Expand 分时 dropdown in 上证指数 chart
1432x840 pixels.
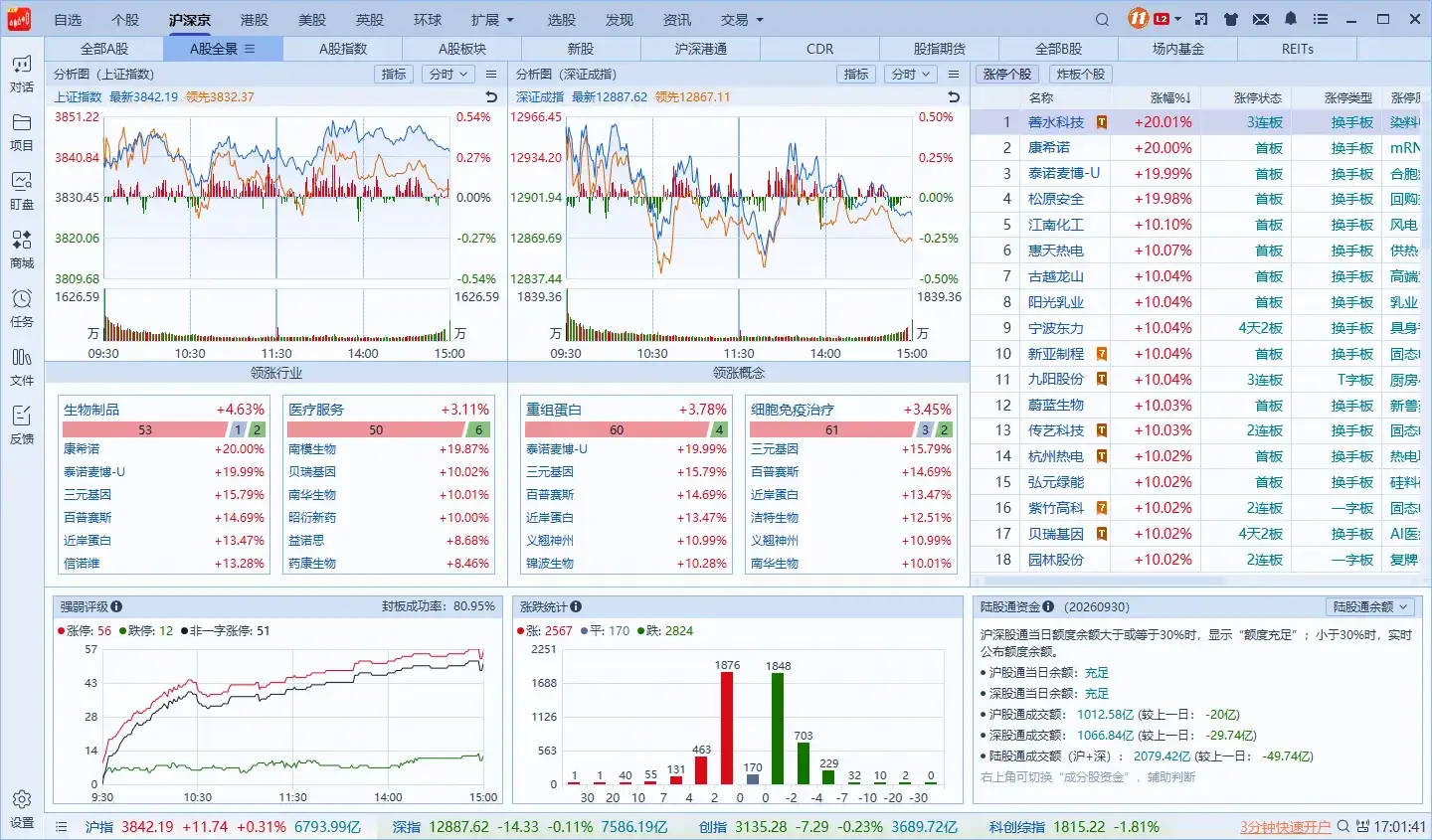tap(448, 75)
